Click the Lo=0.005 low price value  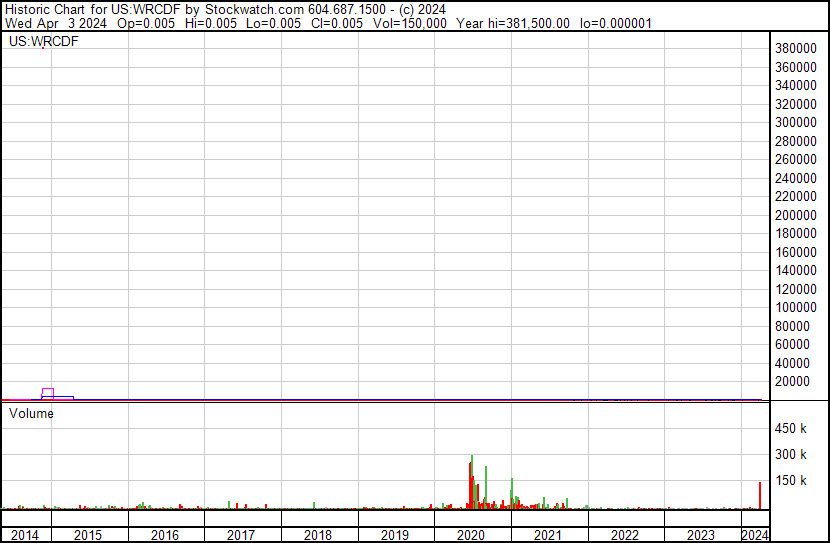(x=273, y=23)
